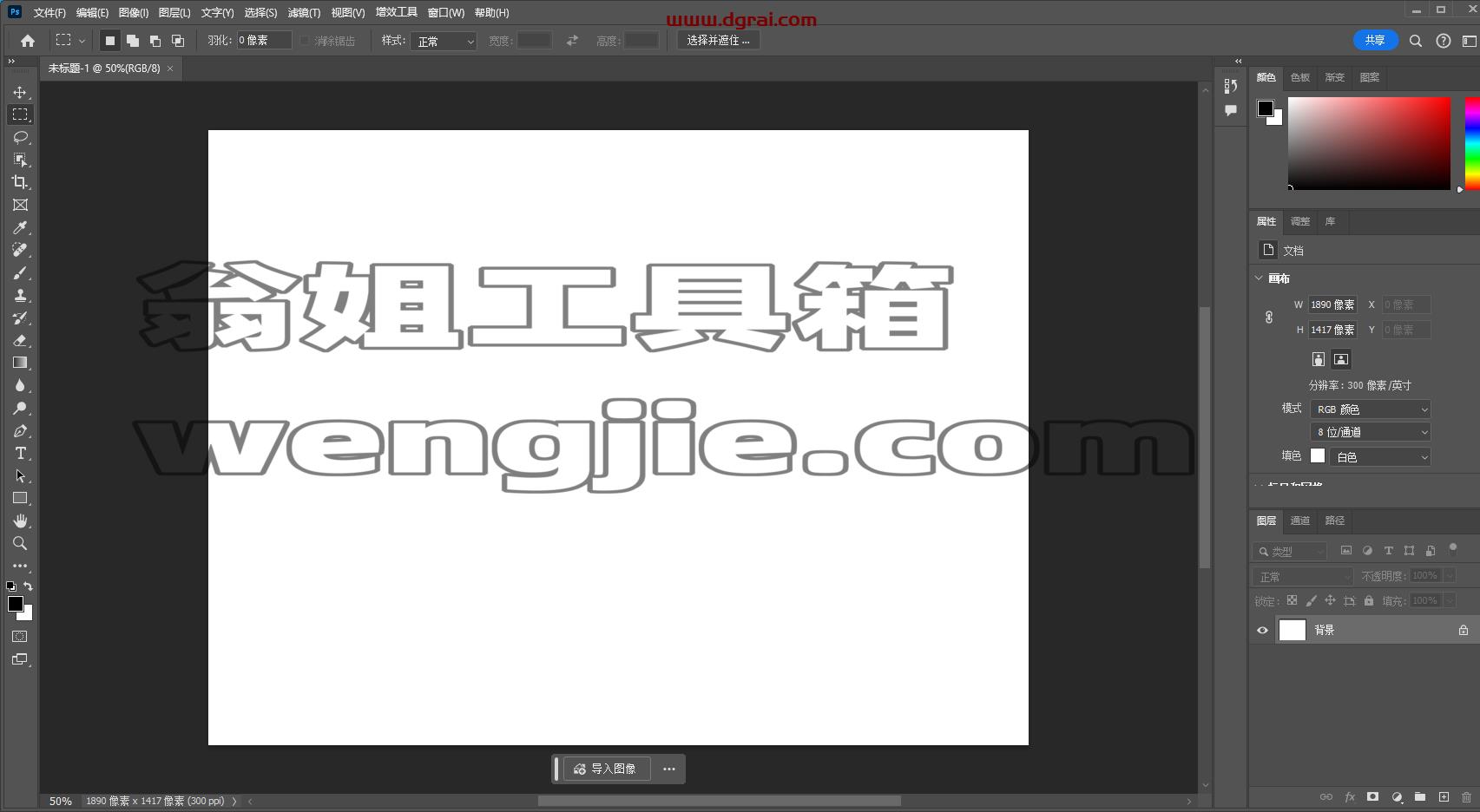1480x812 pixels.
Task: Open the Edit Toolbar three-dots menu
Action: pos(20,566)
